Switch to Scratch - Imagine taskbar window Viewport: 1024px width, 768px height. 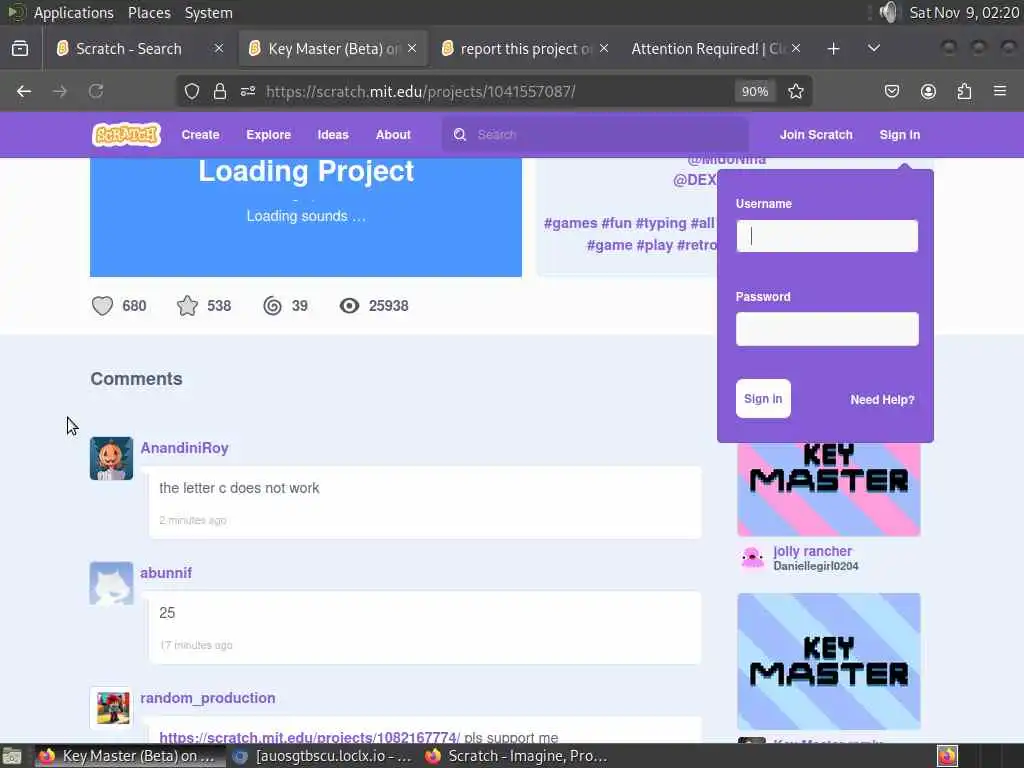point(516,756)
